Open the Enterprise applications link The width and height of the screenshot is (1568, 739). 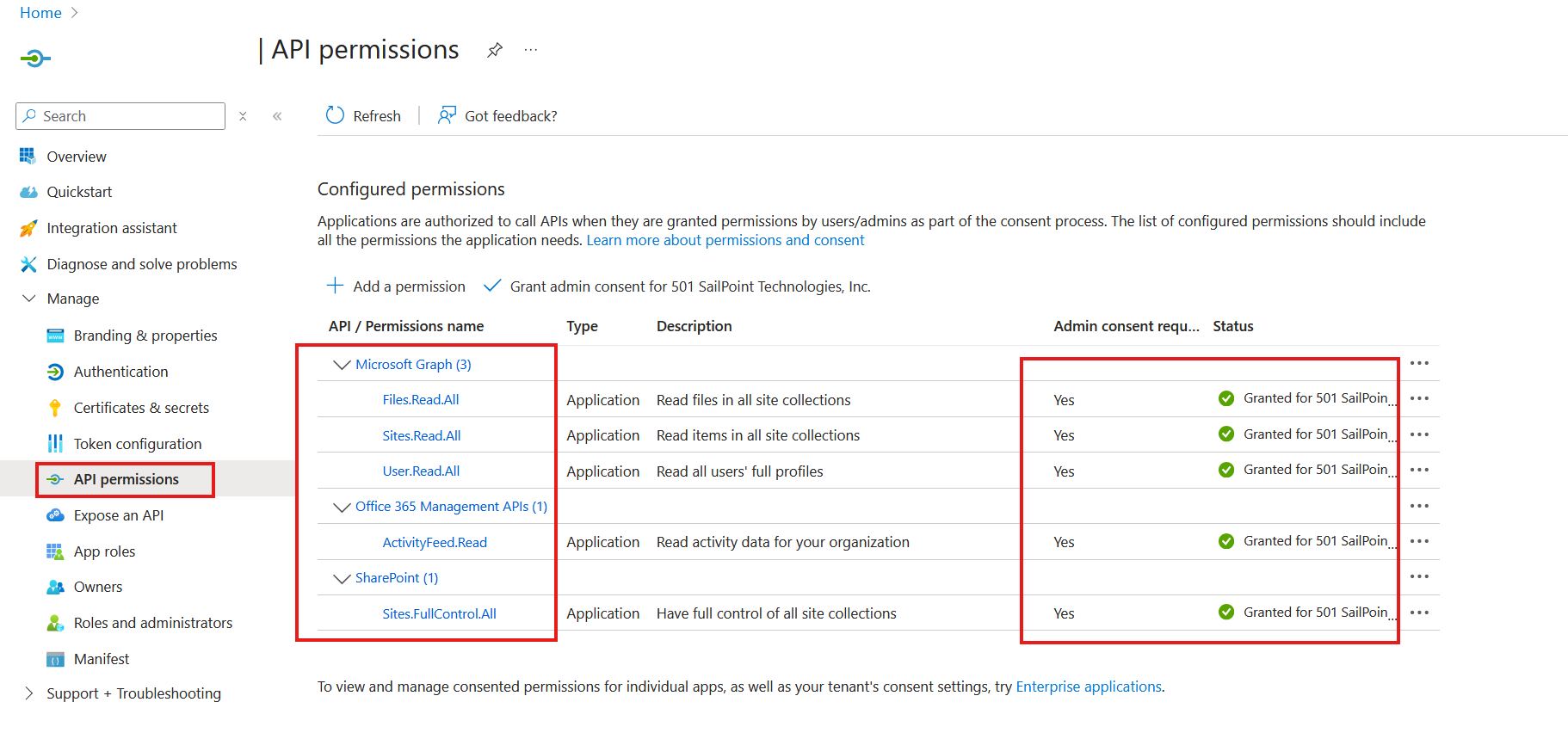point(1089,687)
